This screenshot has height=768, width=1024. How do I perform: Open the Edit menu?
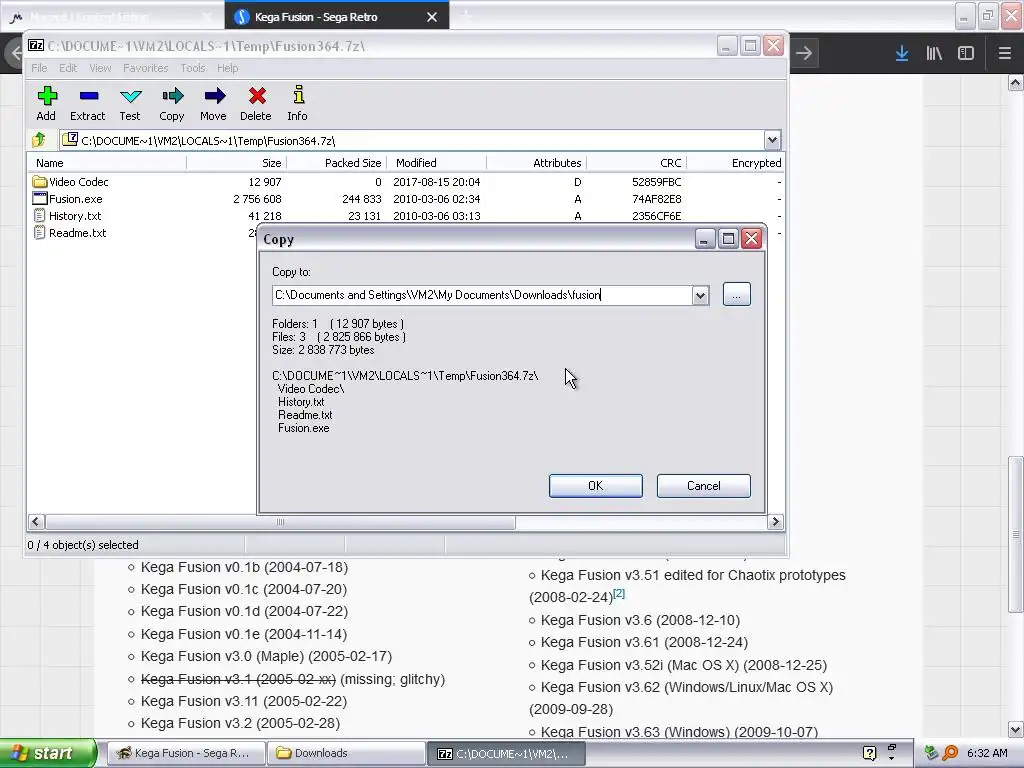(x=68, y=68)
